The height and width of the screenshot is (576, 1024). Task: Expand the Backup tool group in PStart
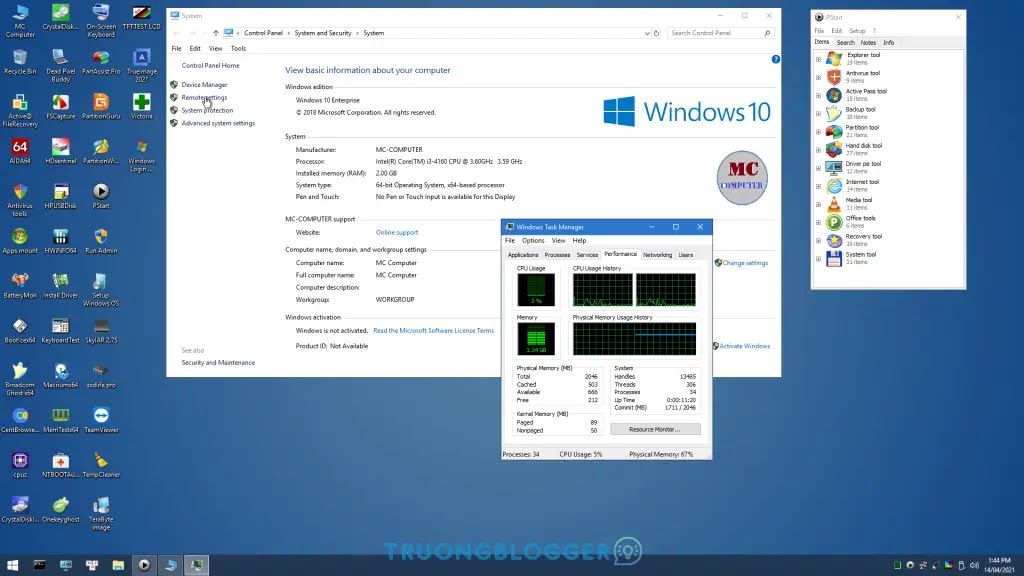click(818, 114)
